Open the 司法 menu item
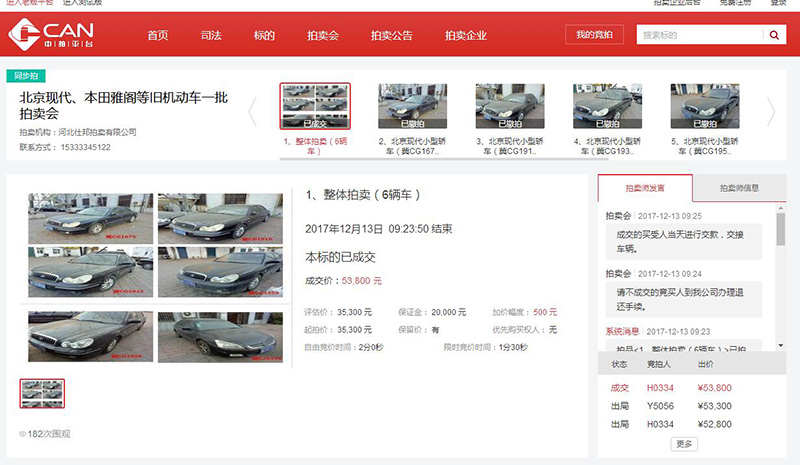 coord(211,35)
